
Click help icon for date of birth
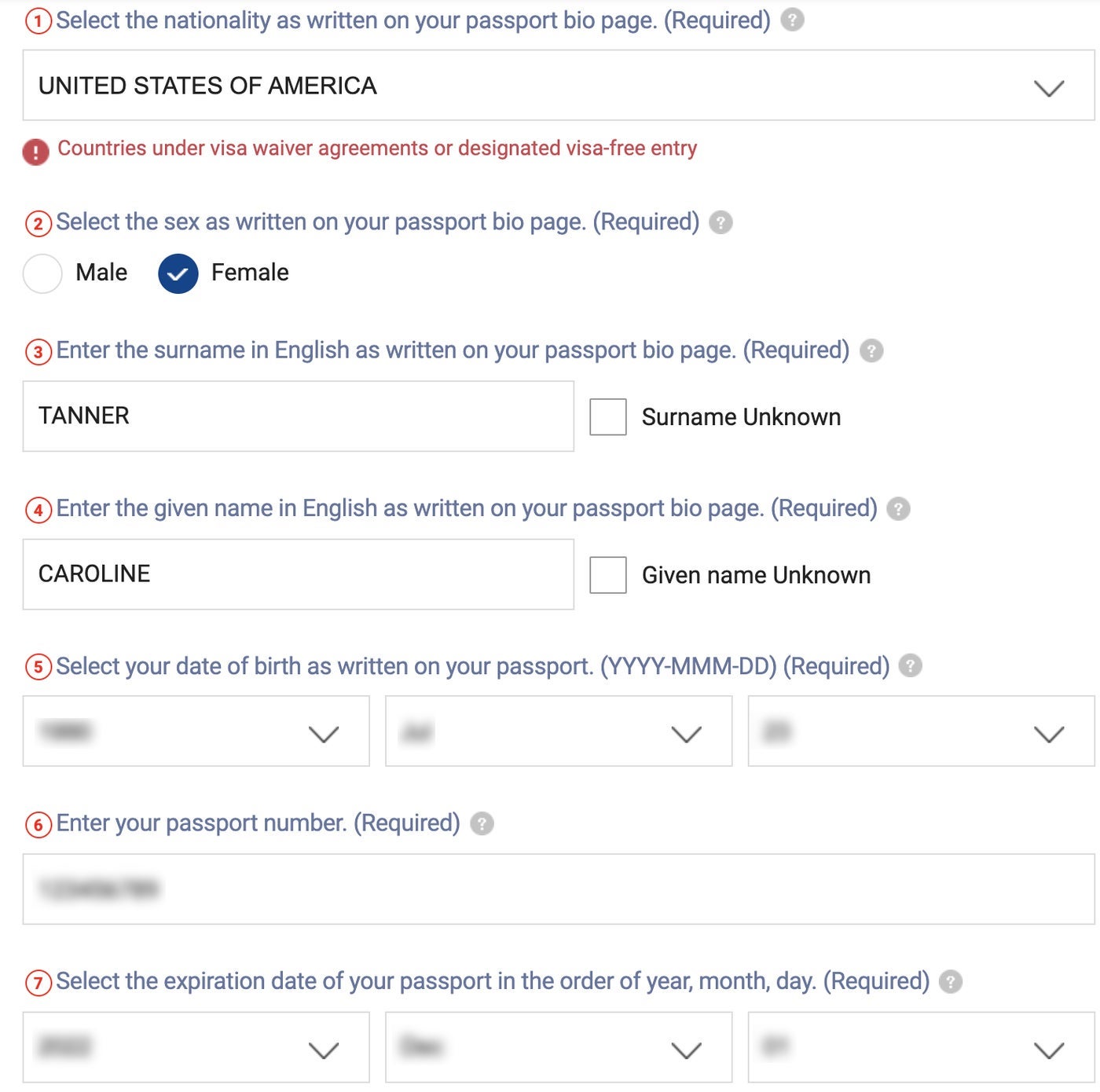click(x=910, y=666)
